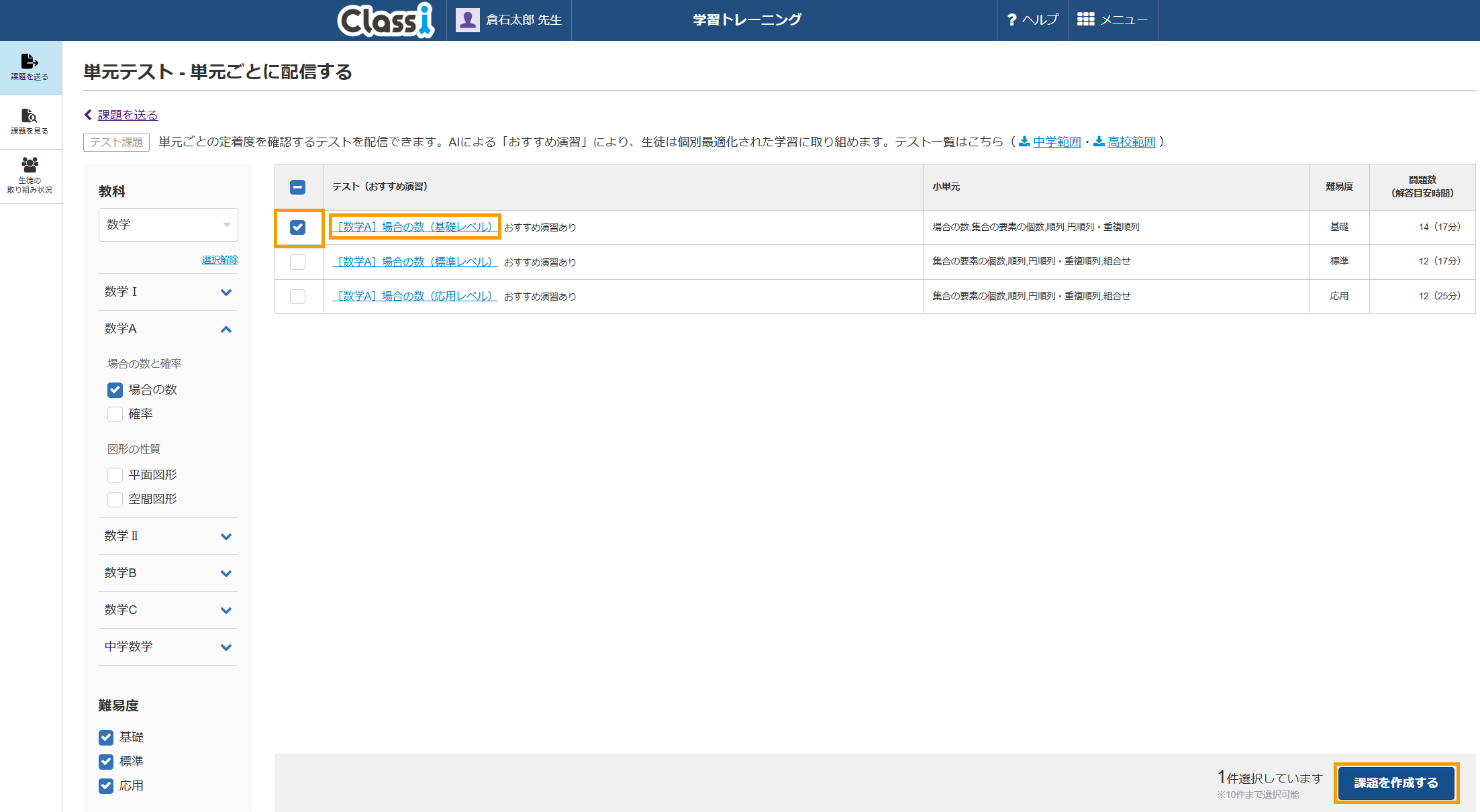Viewport: 1480px width, 812px height.
Task: Expand the 数学Ⅰ section
Action: coord(168,292)
